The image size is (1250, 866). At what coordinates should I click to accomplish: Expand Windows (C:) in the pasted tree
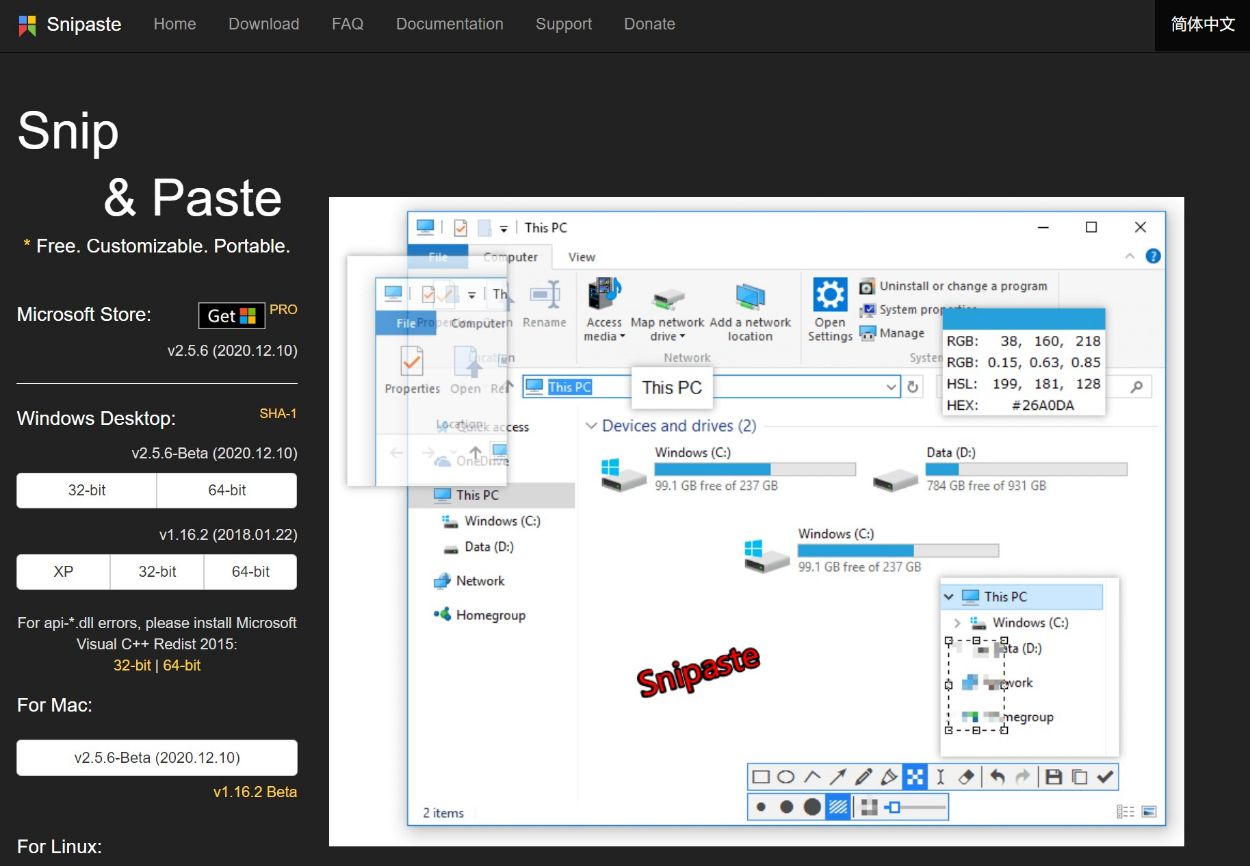[x=957, y=623]
